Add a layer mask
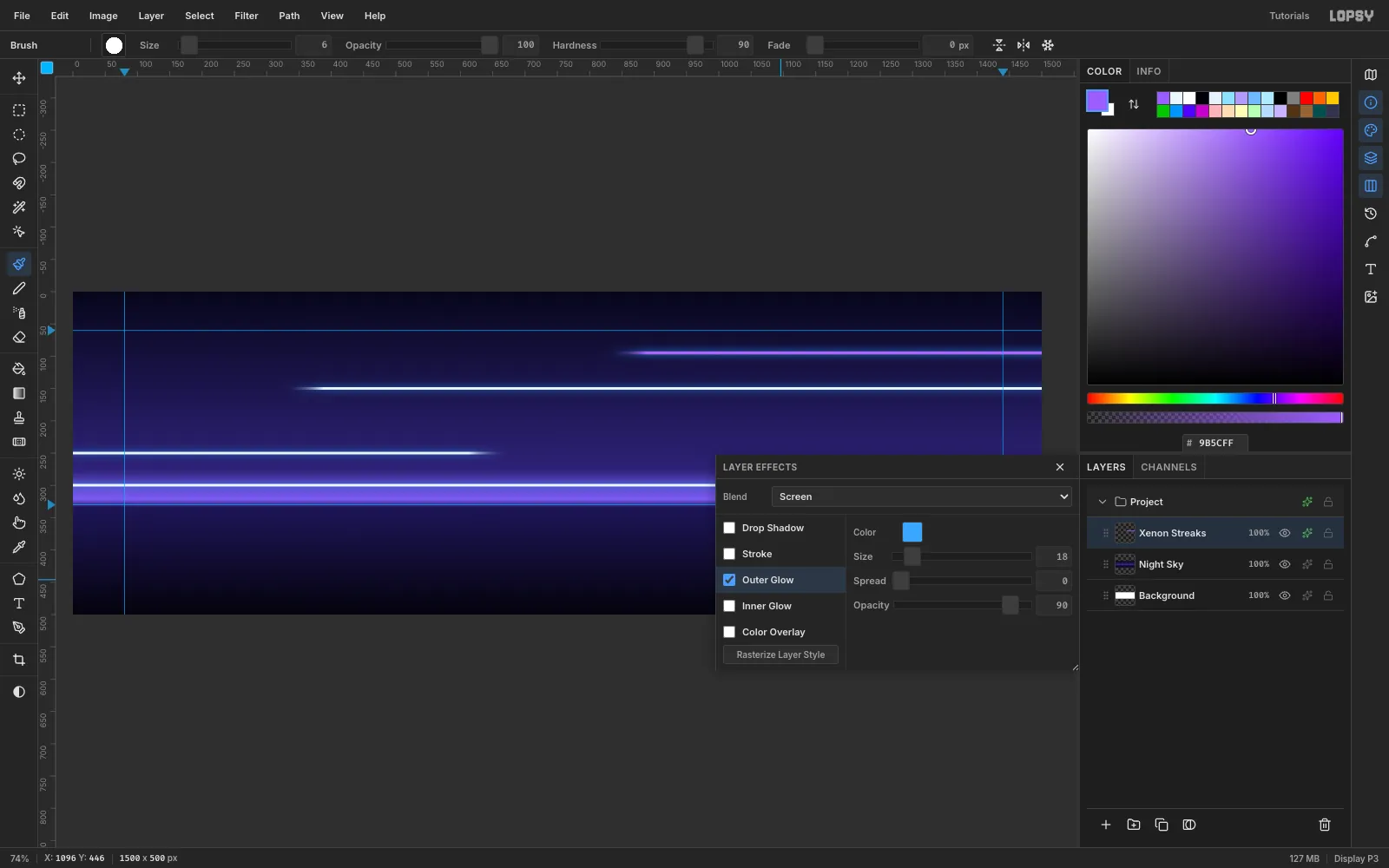The image size is (1389, 868). [x=1189, y=825]
